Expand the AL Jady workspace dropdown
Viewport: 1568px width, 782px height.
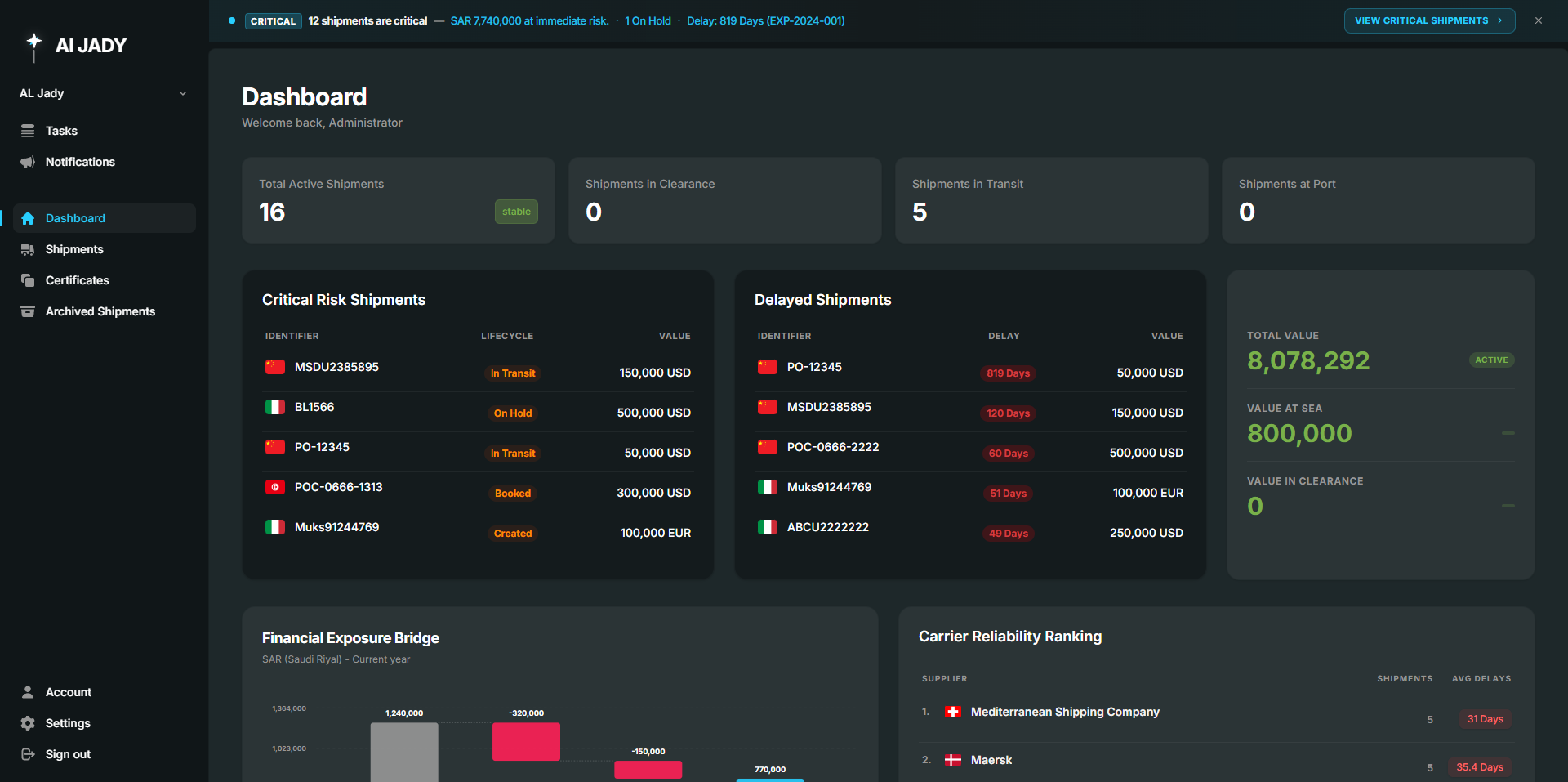coord(104,93)
